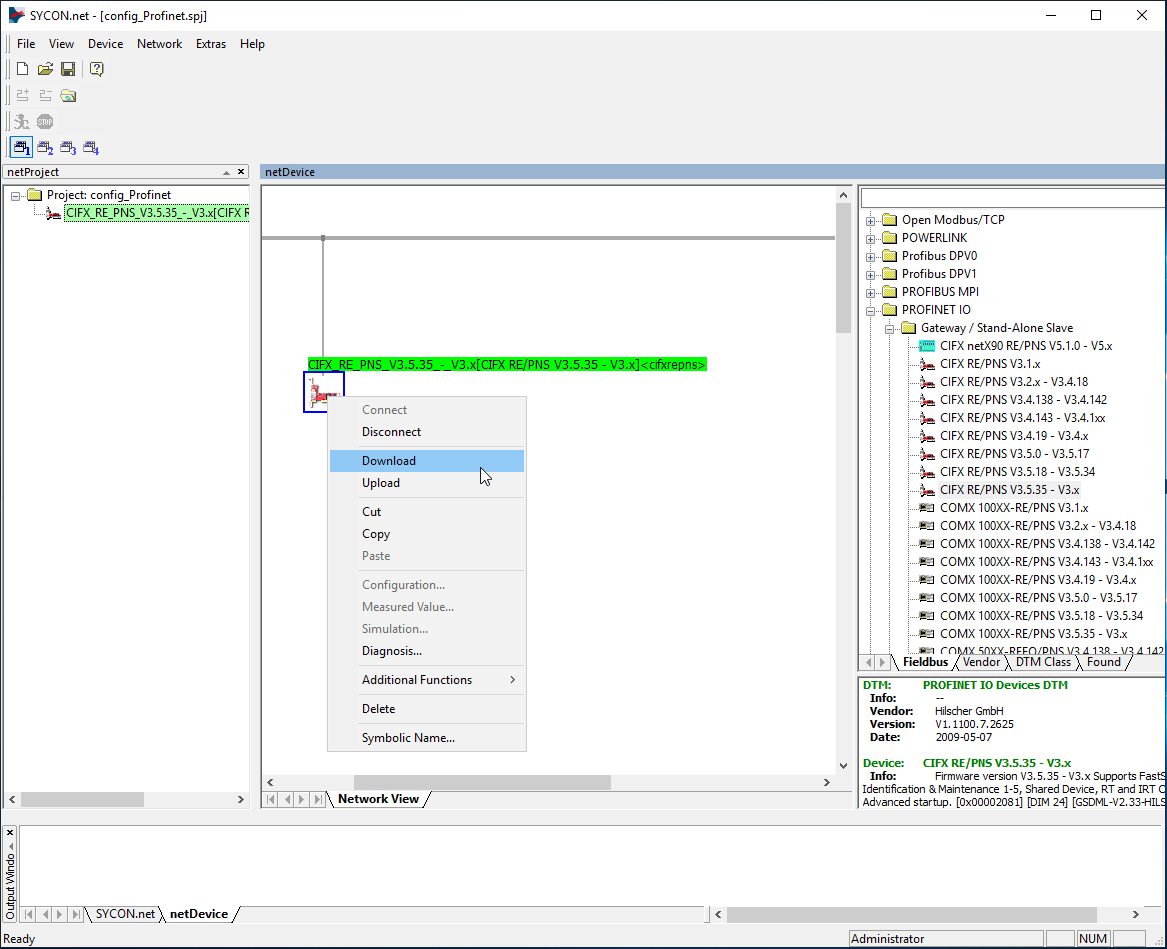This screenshot has height=949, width=1167.
Task: Click the help question mark icon
Action: click(97, 69)
